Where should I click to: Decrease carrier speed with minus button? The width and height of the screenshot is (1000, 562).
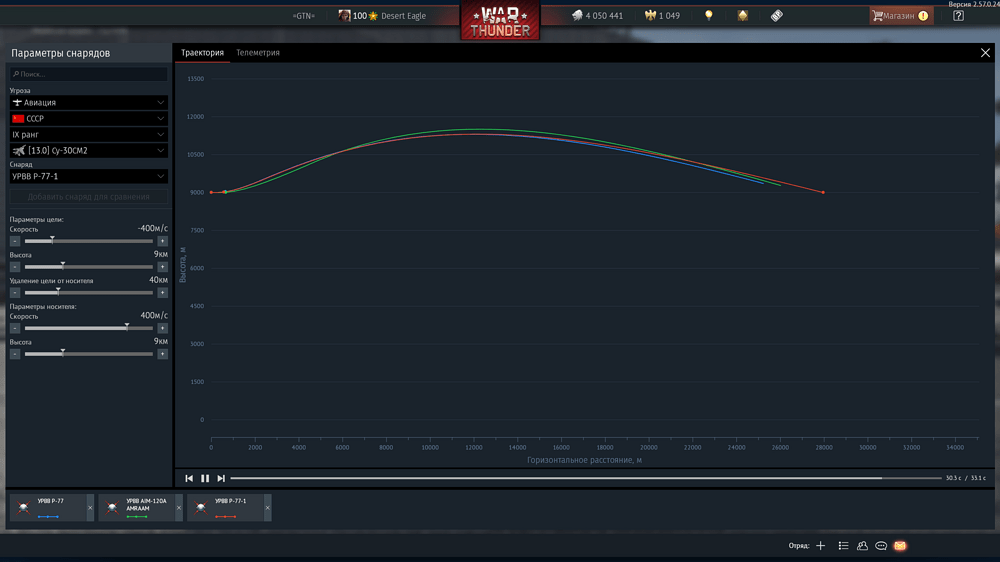point(15,329)
